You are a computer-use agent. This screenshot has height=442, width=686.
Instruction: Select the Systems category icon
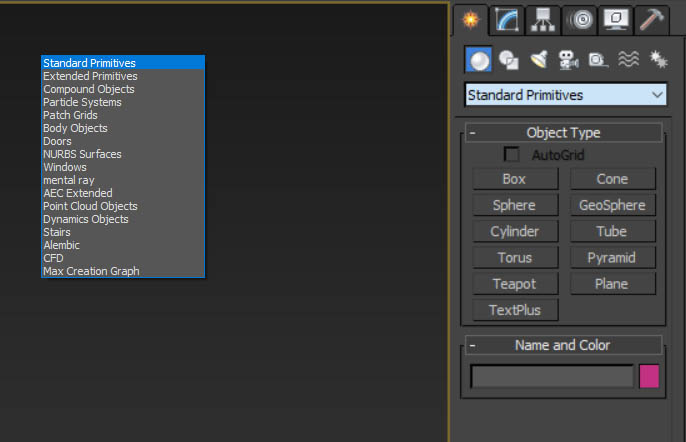[x=658, y=60]
